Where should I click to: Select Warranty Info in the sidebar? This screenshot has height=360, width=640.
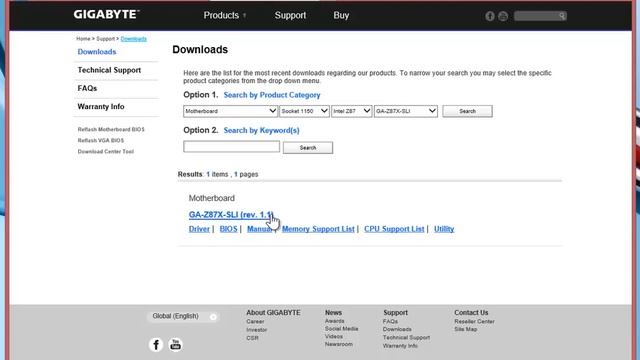click(x=101, y=107)
